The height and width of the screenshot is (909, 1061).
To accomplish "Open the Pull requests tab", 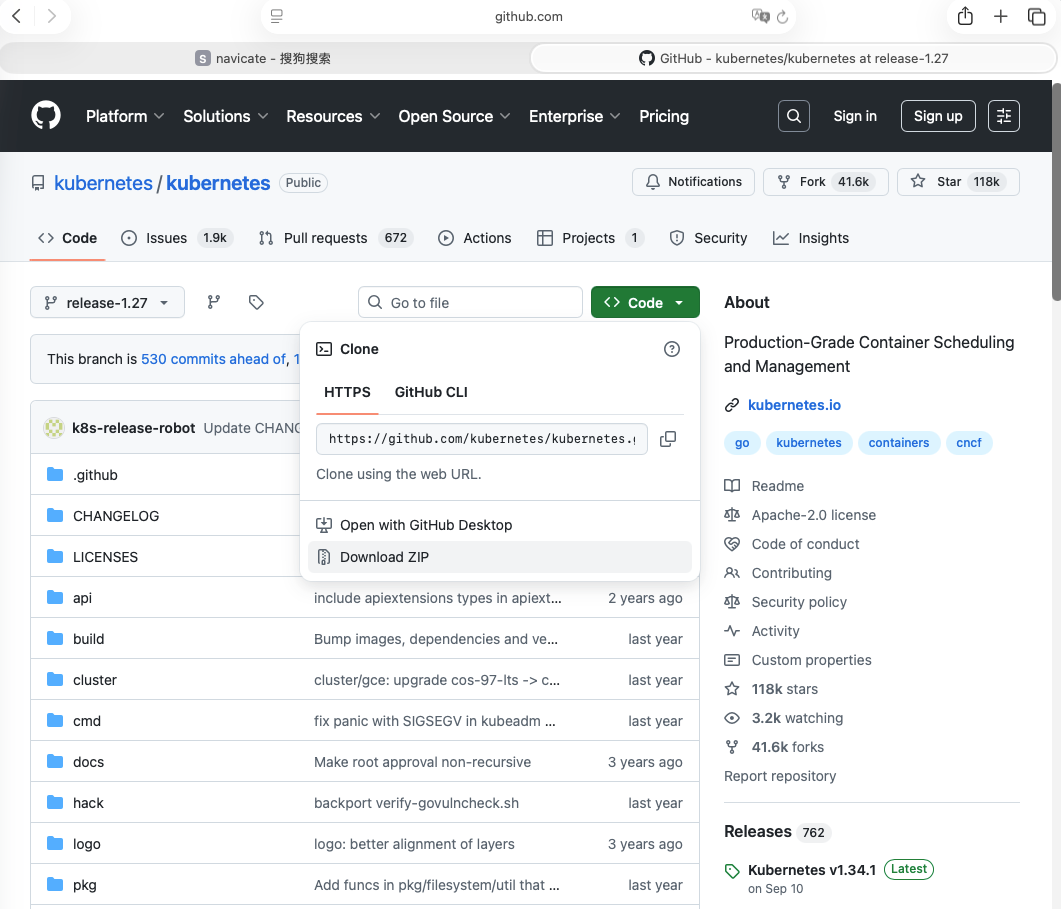I will pyautogui.click(x=336, y=238).
